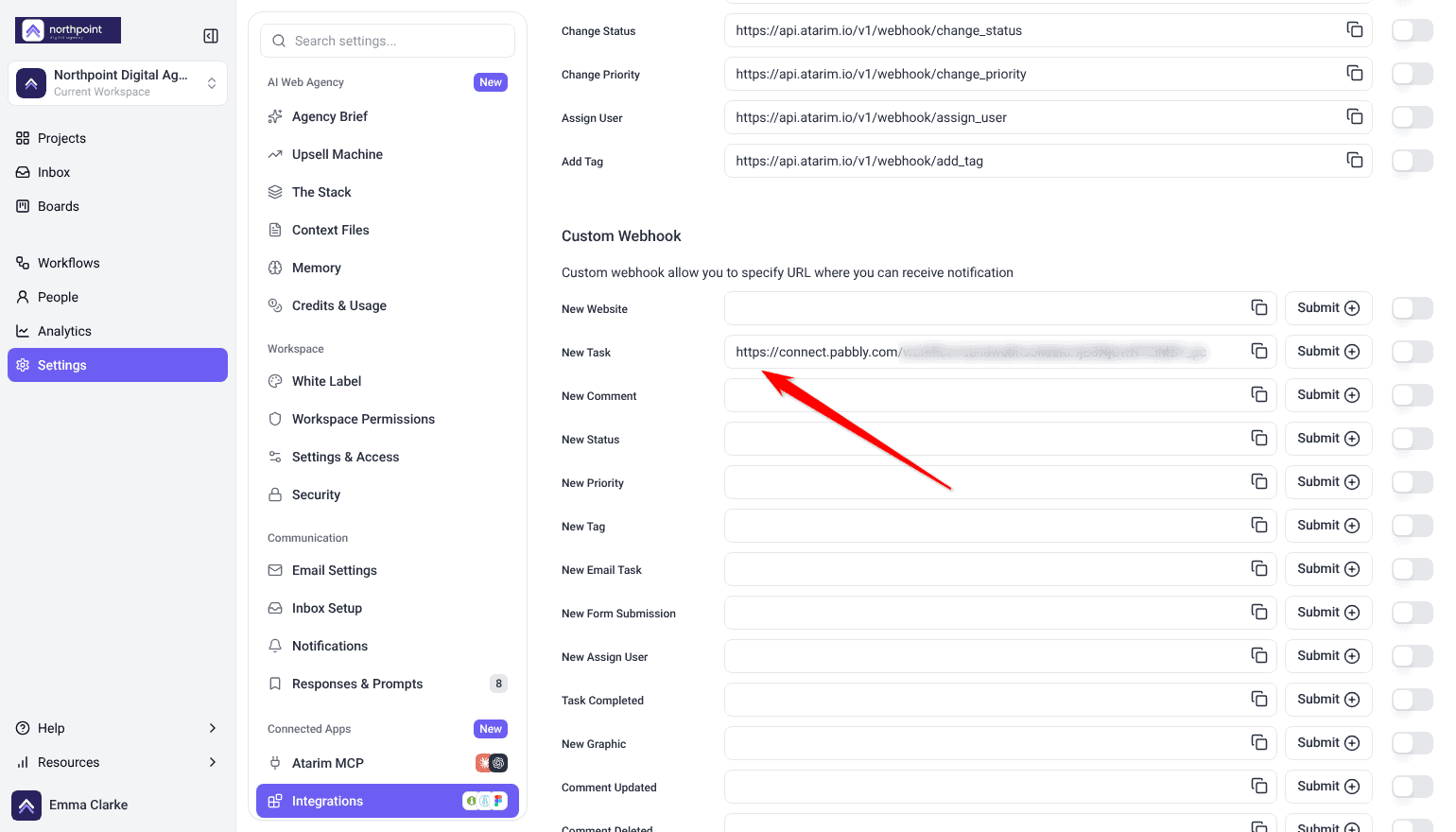Expand the Help submenu
The width and height of the screenshot is (1456, 832).
point(117,728)
